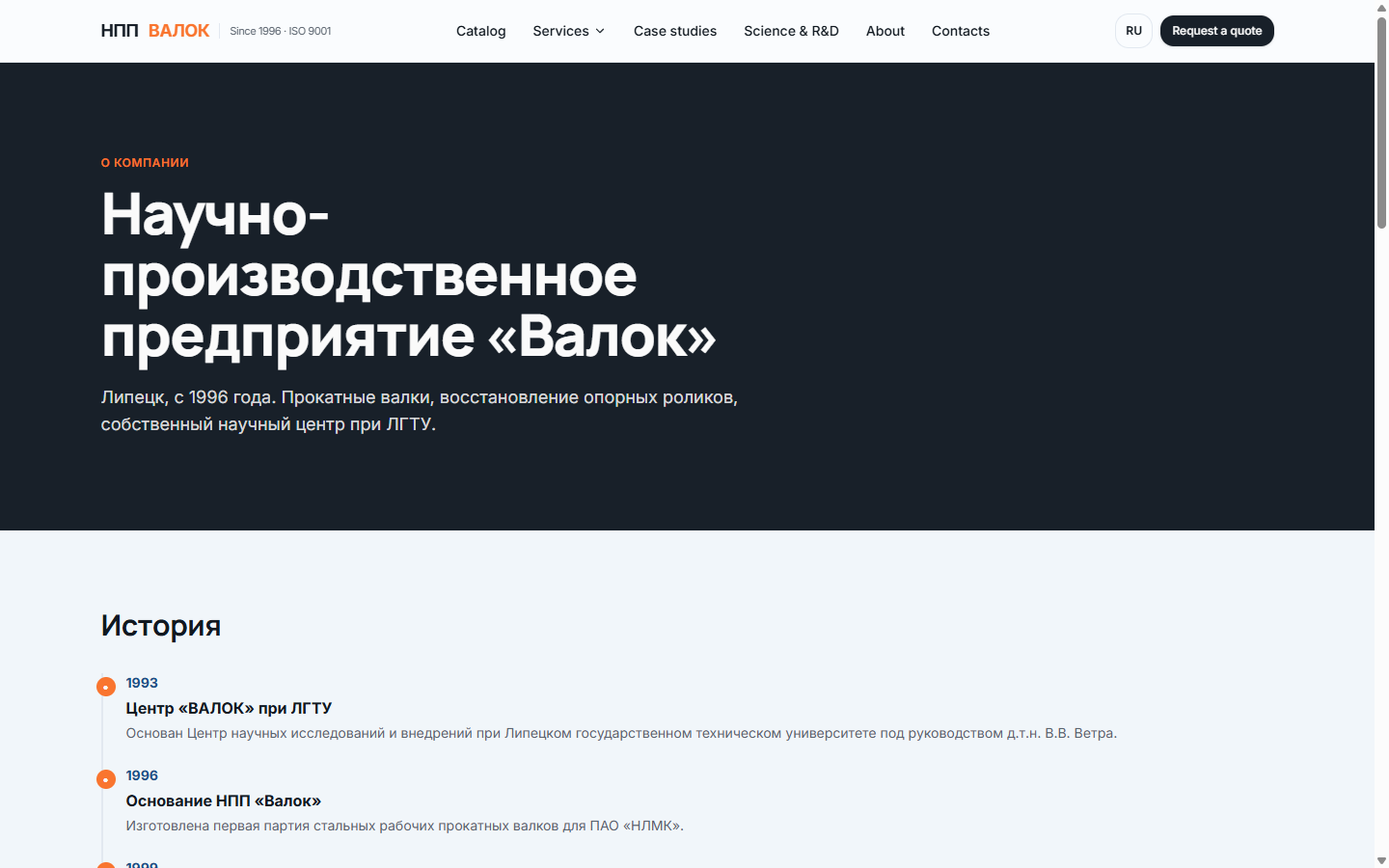Click the heading Основание НПП «Валок»
This screenshot has width=1389, height=868.
click(x=224, y=800)
